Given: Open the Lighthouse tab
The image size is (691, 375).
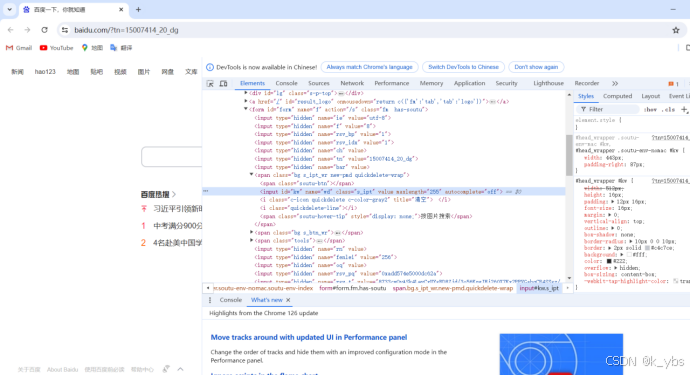Looking at the screenshot, I should coord(548,83).
